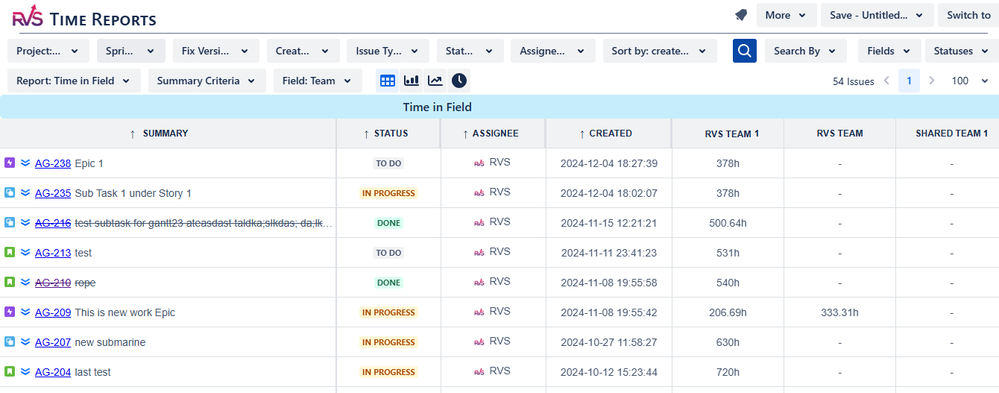Open issue link AG-235
Screen dimensions: 999x393
(x=53, y=193)
